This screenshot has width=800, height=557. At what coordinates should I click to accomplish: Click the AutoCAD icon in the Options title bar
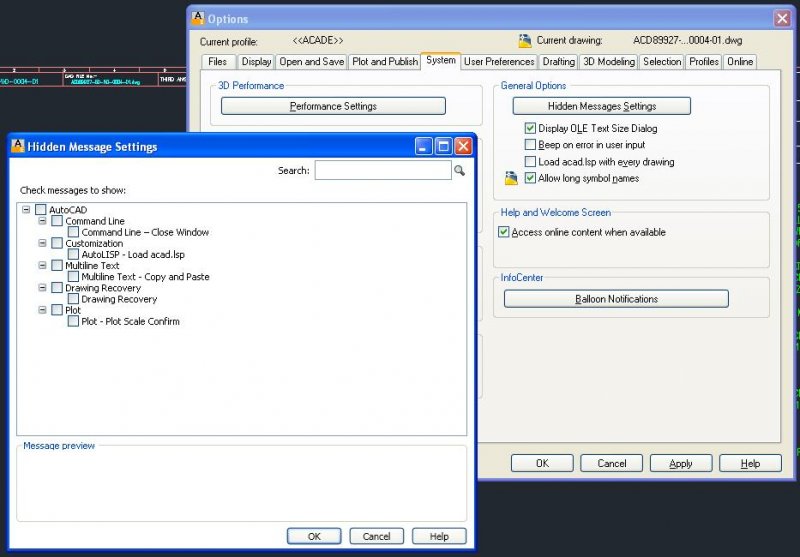click(x=197, y=18)
